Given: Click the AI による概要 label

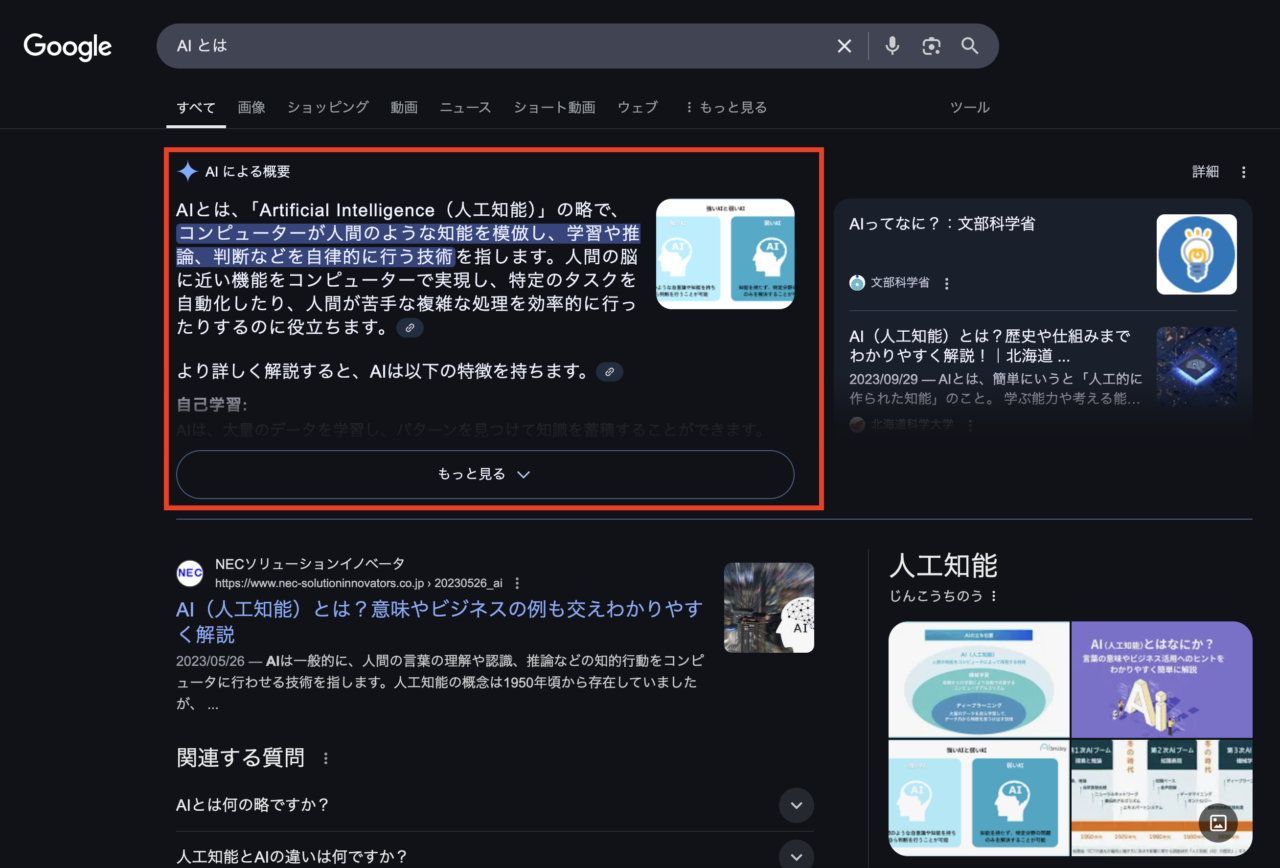Looking at the screenshot, I should pos(247,172).
